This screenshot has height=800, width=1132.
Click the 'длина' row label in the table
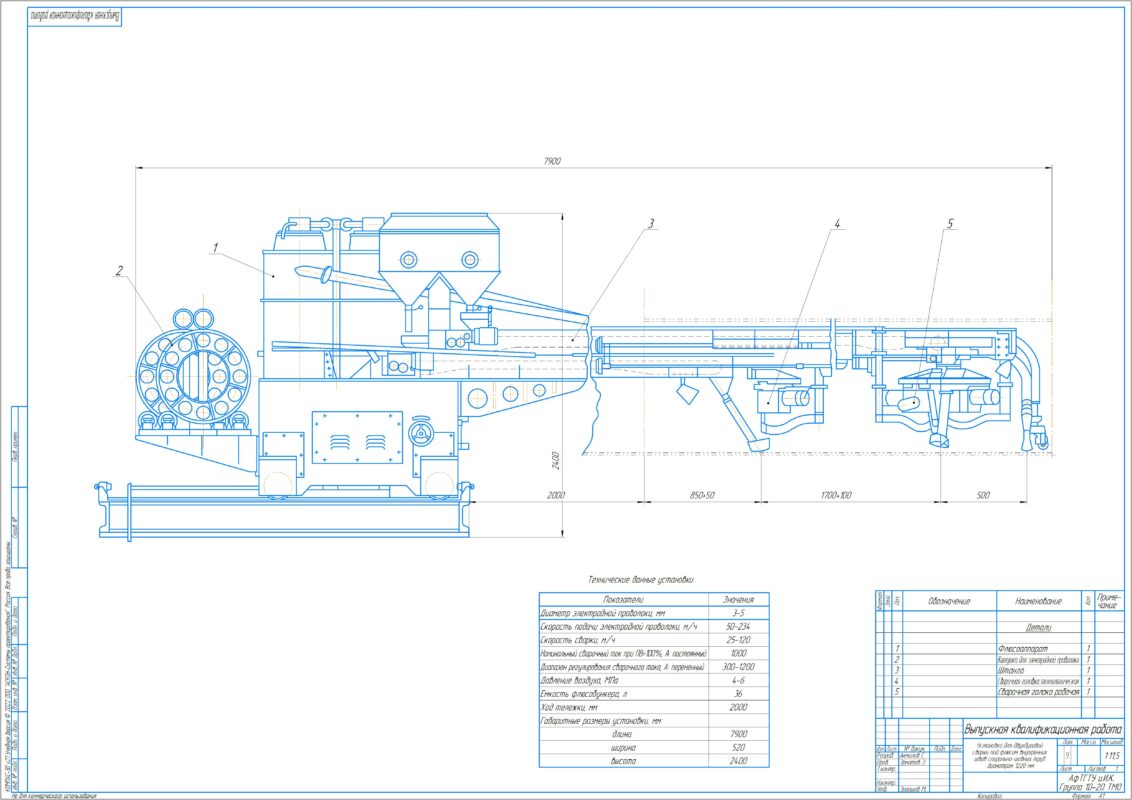(622, 734)
